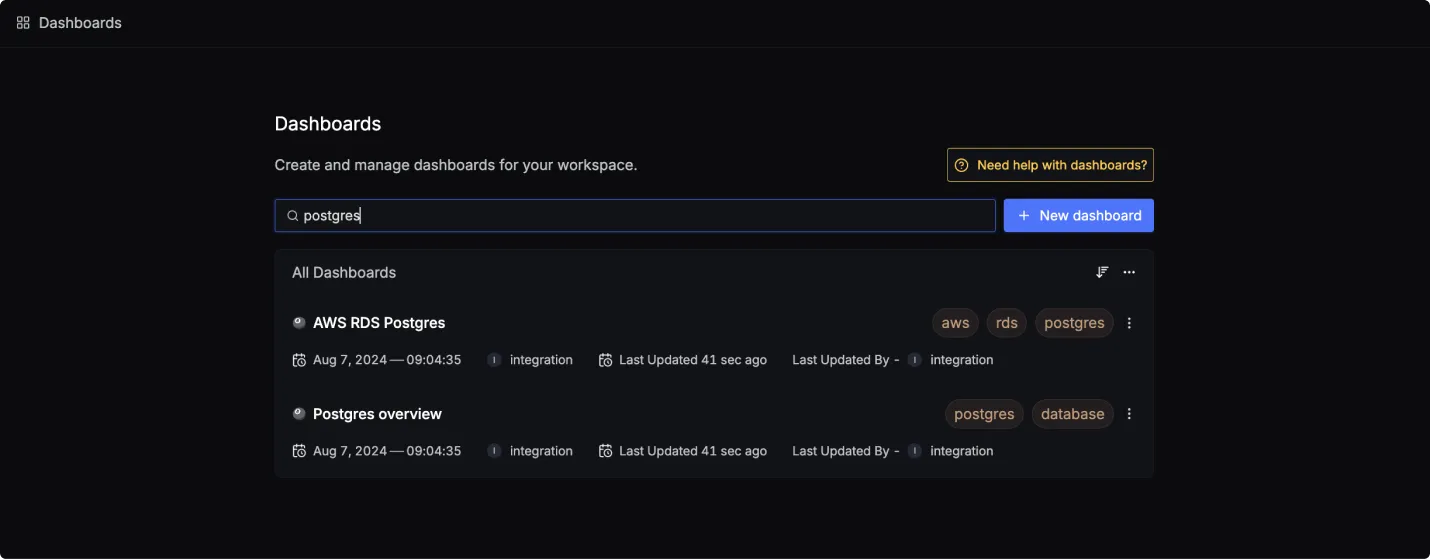Image resolution: width=1430 pixels, height=559 pixels.
Task: Click creator avatar in AWS RDS Postgres row
Action: (x=494, y=360)
